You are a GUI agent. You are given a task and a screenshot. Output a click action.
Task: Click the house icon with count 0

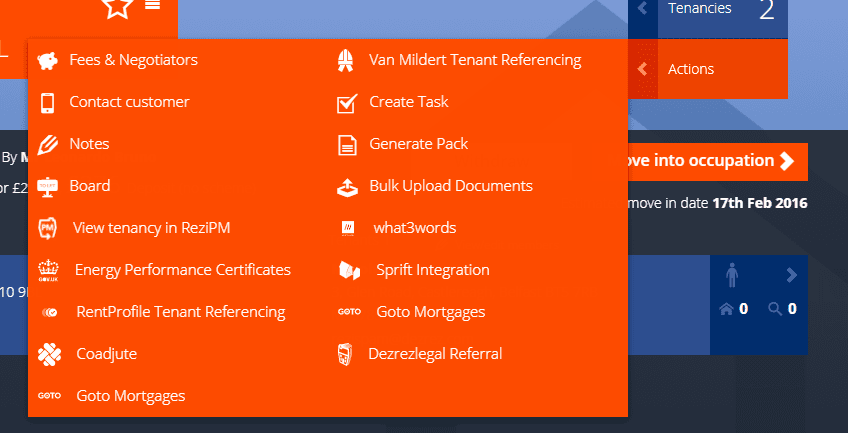tap(726, 309)
